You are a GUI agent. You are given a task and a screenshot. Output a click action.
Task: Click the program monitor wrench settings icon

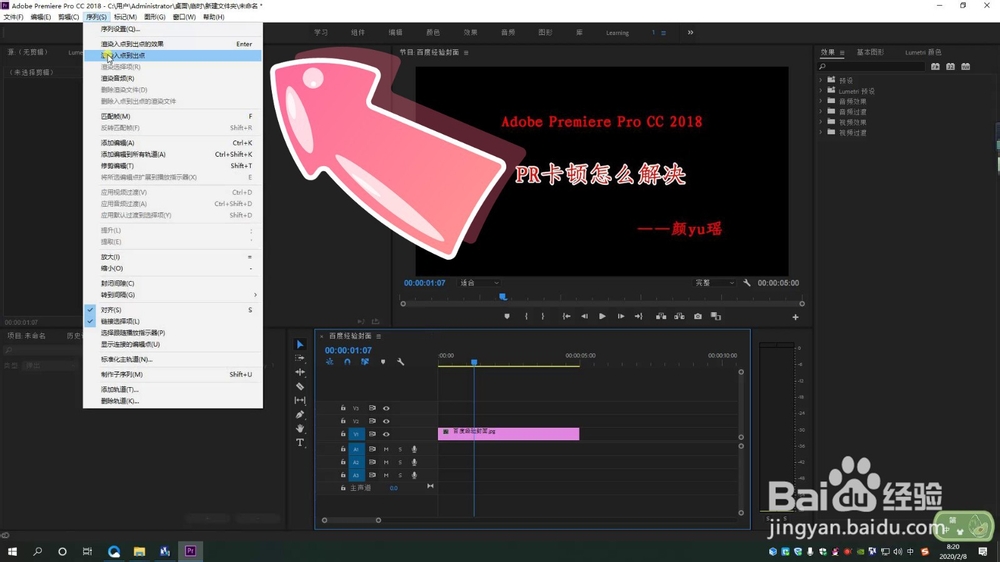[747, 283]
